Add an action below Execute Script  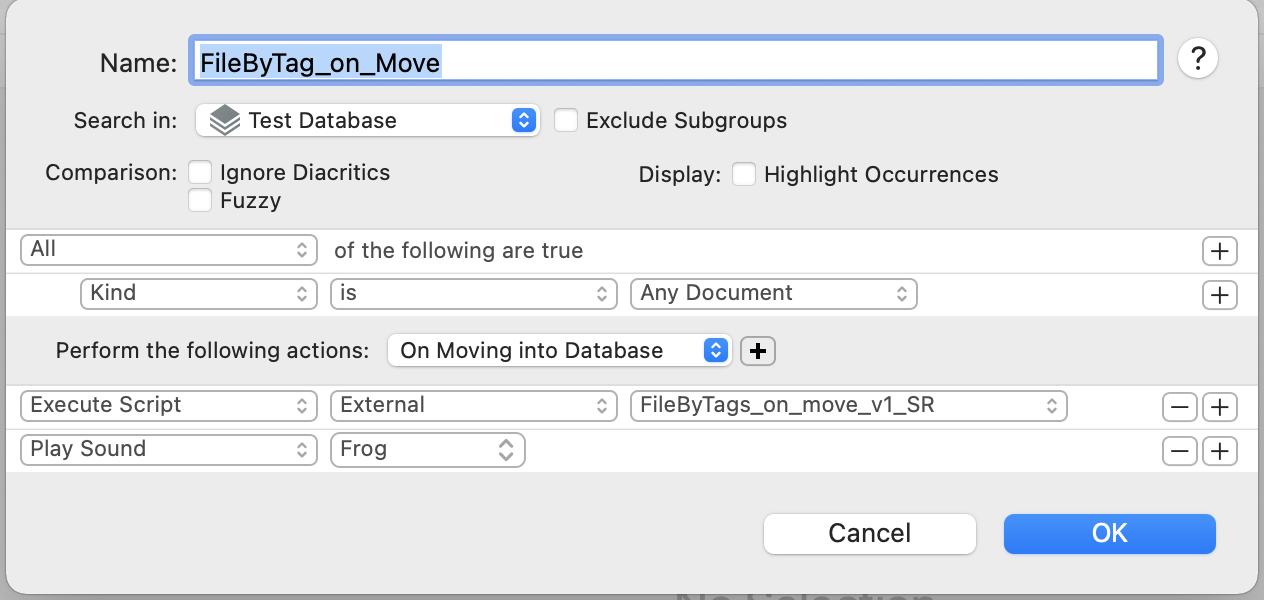click(1219, 407)
